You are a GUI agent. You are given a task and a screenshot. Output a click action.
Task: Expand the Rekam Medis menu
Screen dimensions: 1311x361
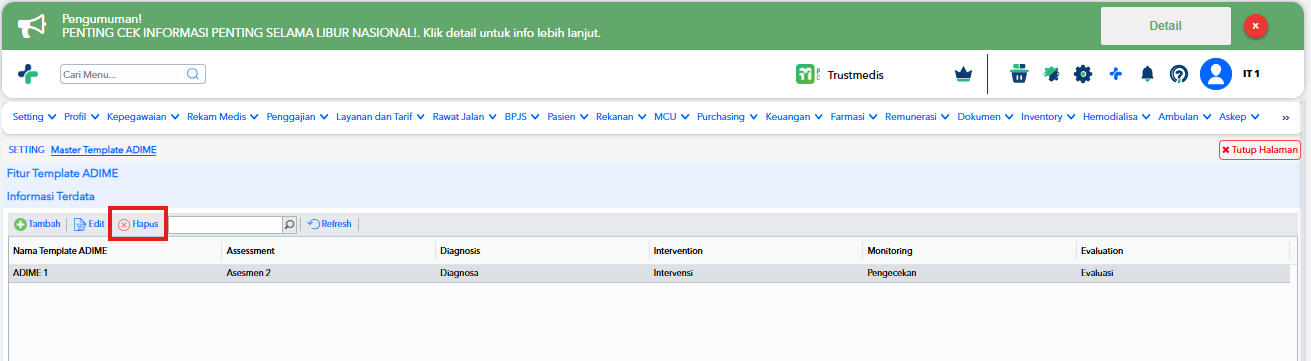click(223, 117)
